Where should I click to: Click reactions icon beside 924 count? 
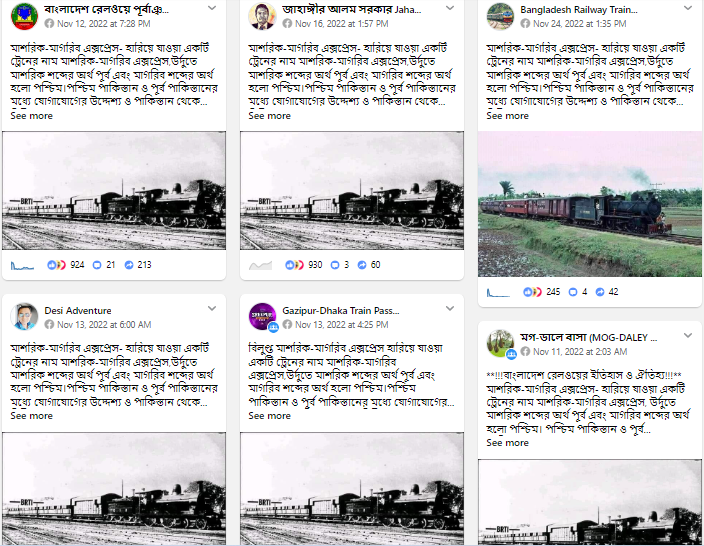point(56,265)
